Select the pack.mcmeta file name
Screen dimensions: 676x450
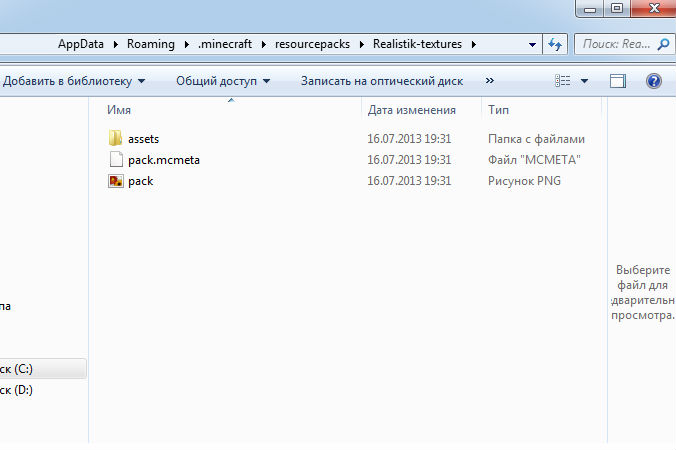coord(164,160)
